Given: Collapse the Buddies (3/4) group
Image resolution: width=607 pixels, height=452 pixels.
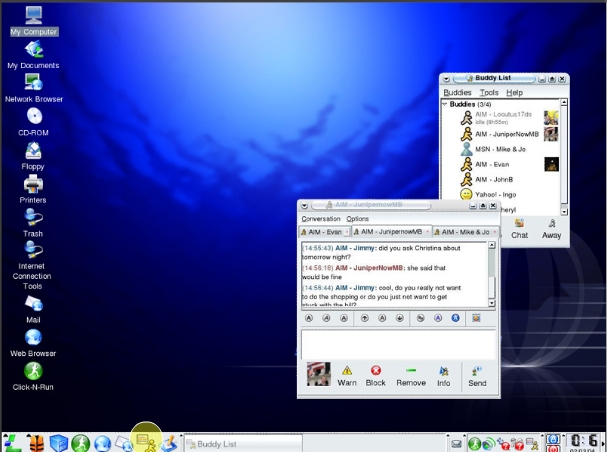Looking at the screenshot, I should coord(445,104).
